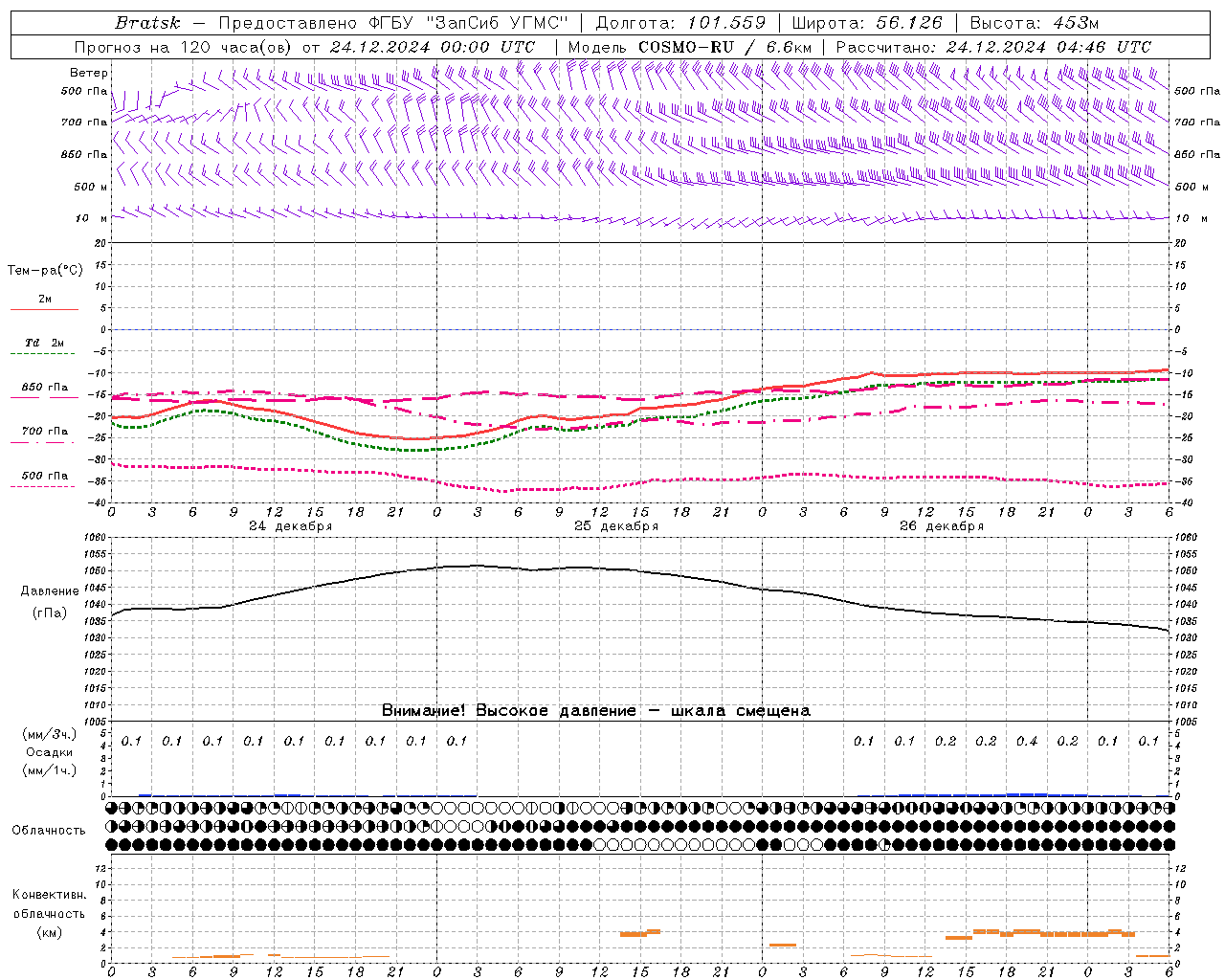The height and width of the screenshot is (980, 1225).
Task: Click the 24 декабря date label
Action: [x=291, y=526]
